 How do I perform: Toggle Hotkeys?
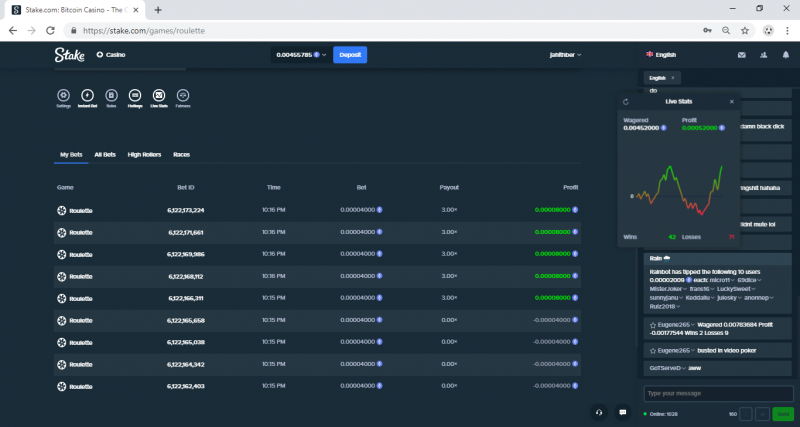click(x=135, y=95)
